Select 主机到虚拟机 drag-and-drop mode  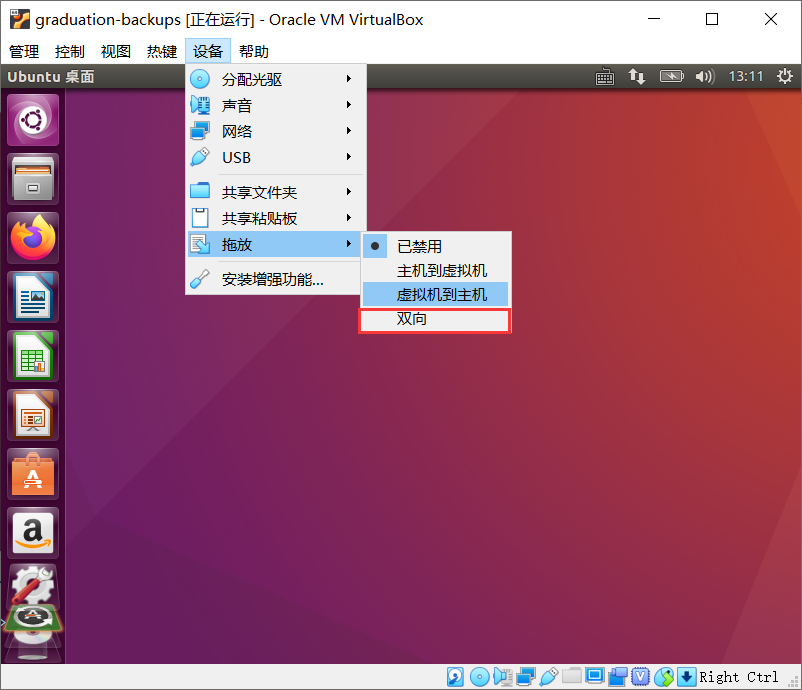[x=436, y=270]
